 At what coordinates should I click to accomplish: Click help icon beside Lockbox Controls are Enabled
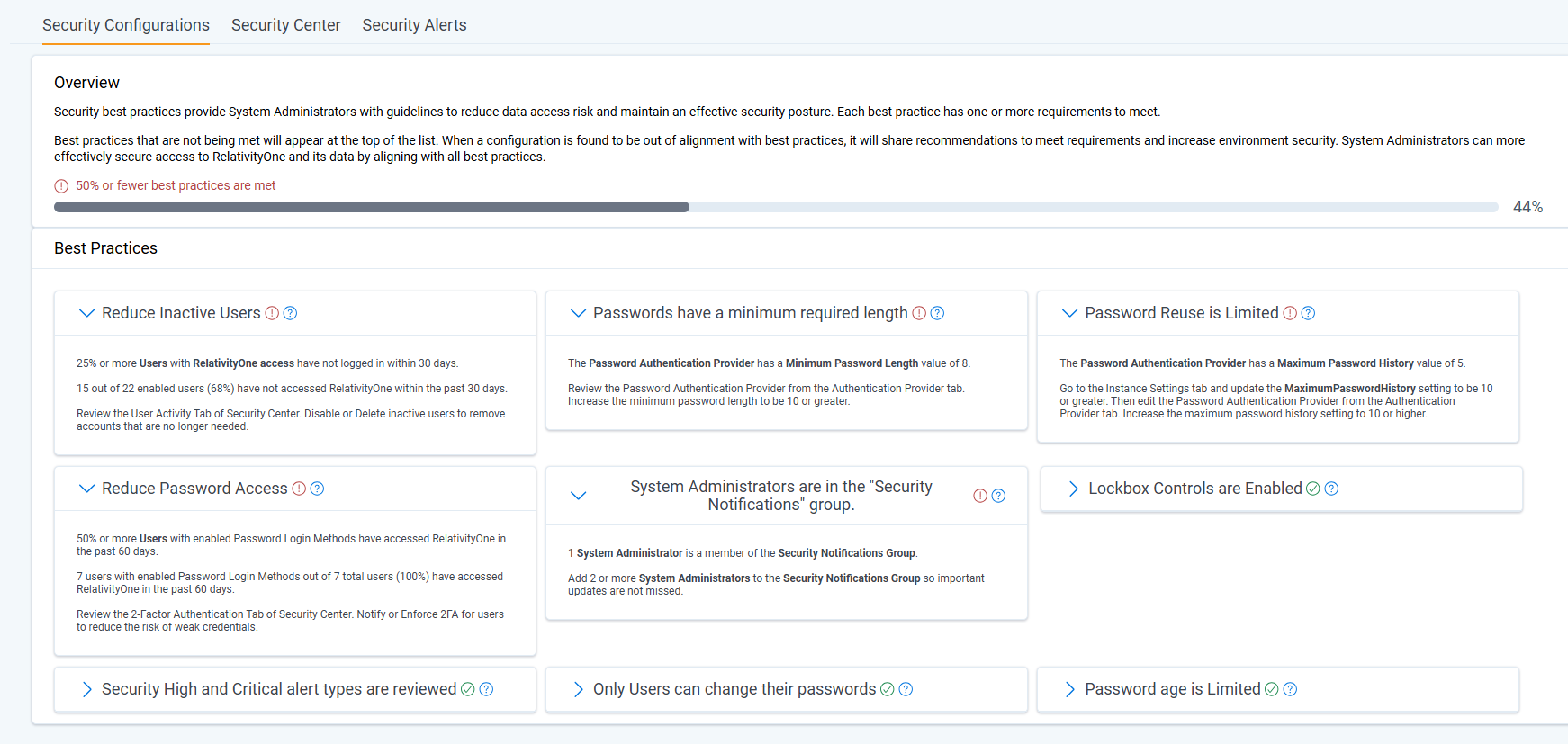point(1331,489)
